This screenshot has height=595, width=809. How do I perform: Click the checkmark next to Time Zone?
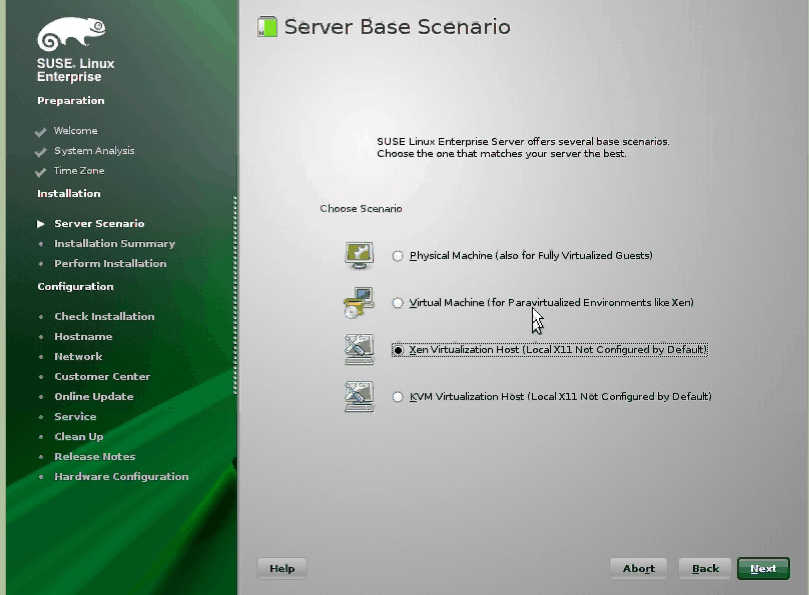41,172
